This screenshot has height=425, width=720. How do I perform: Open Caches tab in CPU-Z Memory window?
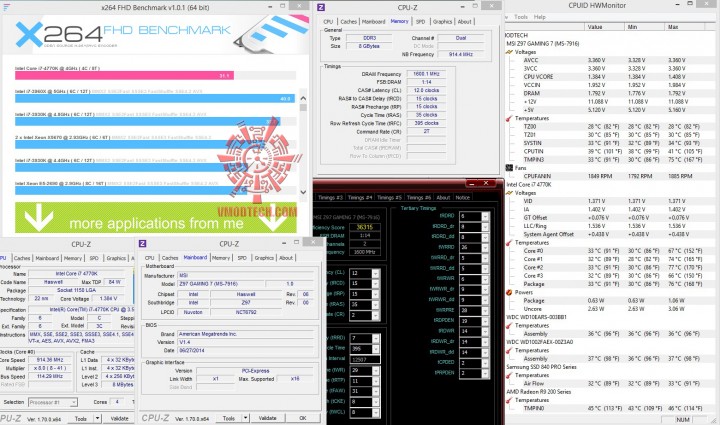click(x=349, y=22)
